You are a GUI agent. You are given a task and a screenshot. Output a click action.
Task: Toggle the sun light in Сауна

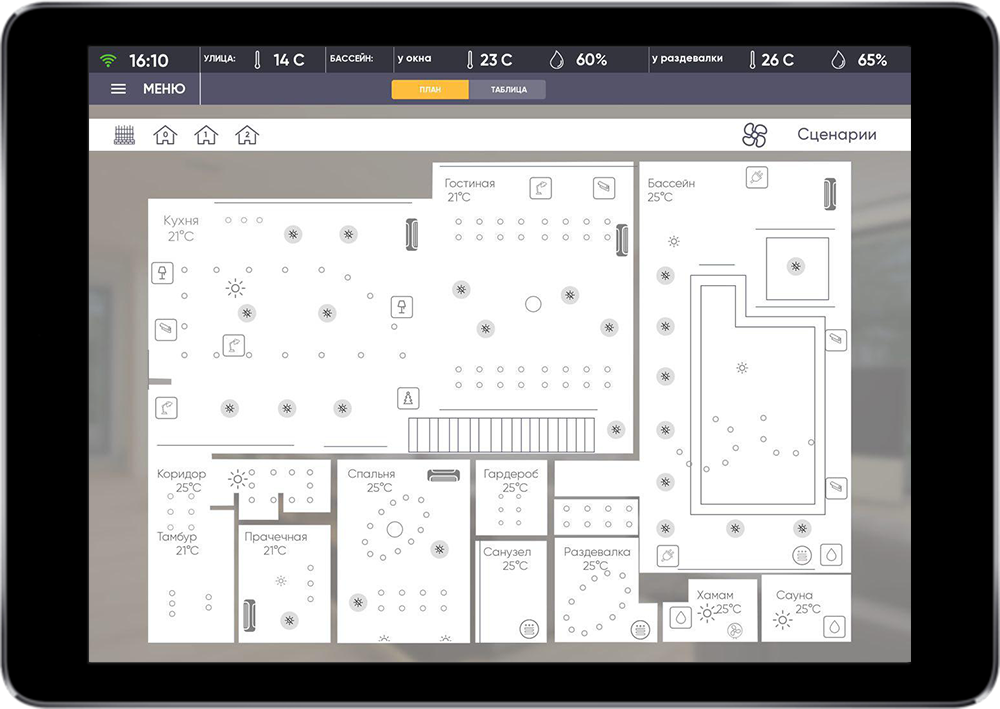pyautogui.click(x=782, y=621)
